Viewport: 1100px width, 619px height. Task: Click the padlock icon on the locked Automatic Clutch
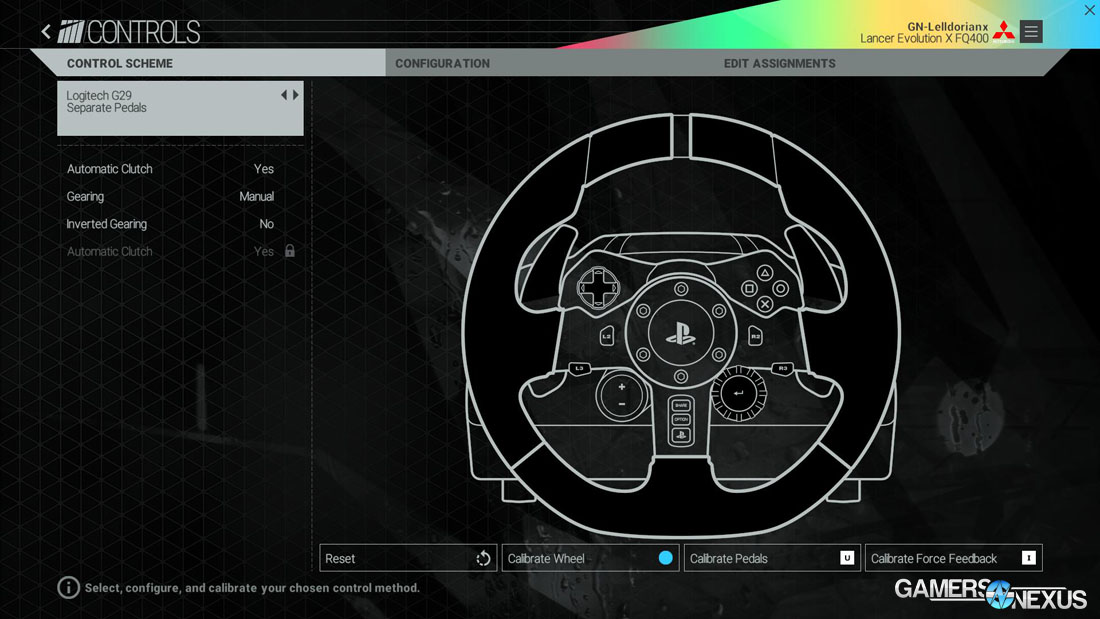point(288,251)
